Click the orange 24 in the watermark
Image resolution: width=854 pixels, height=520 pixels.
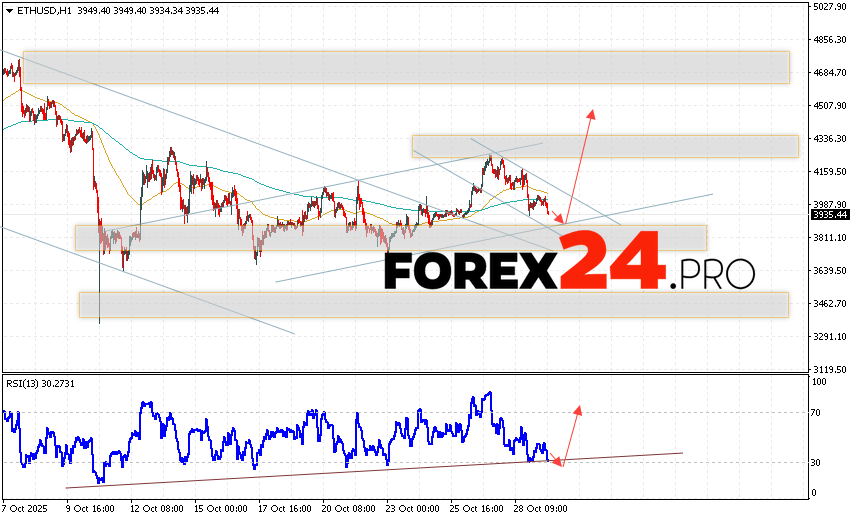[x=611, y=262]
